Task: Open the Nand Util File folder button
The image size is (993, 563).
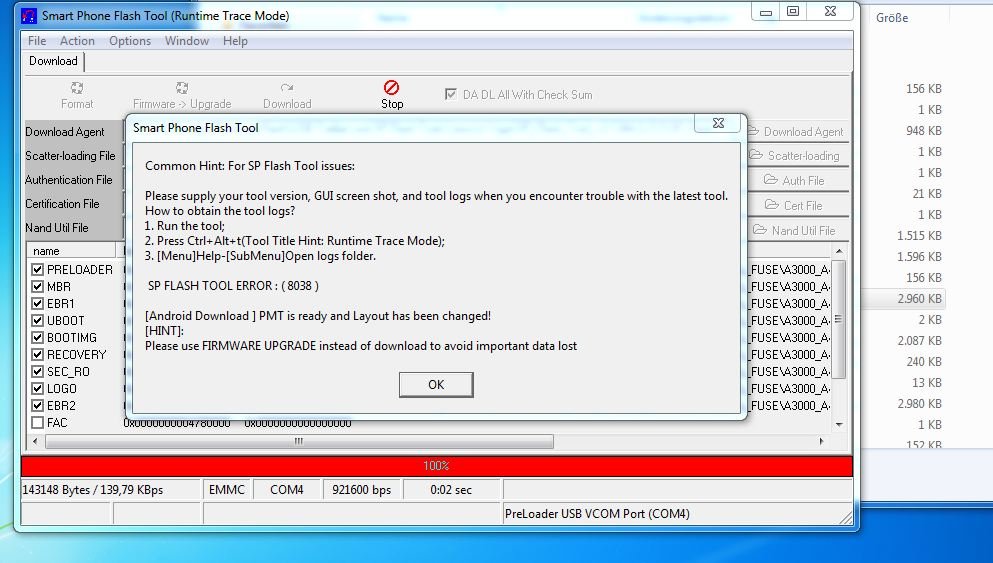Action: [798, 231]
